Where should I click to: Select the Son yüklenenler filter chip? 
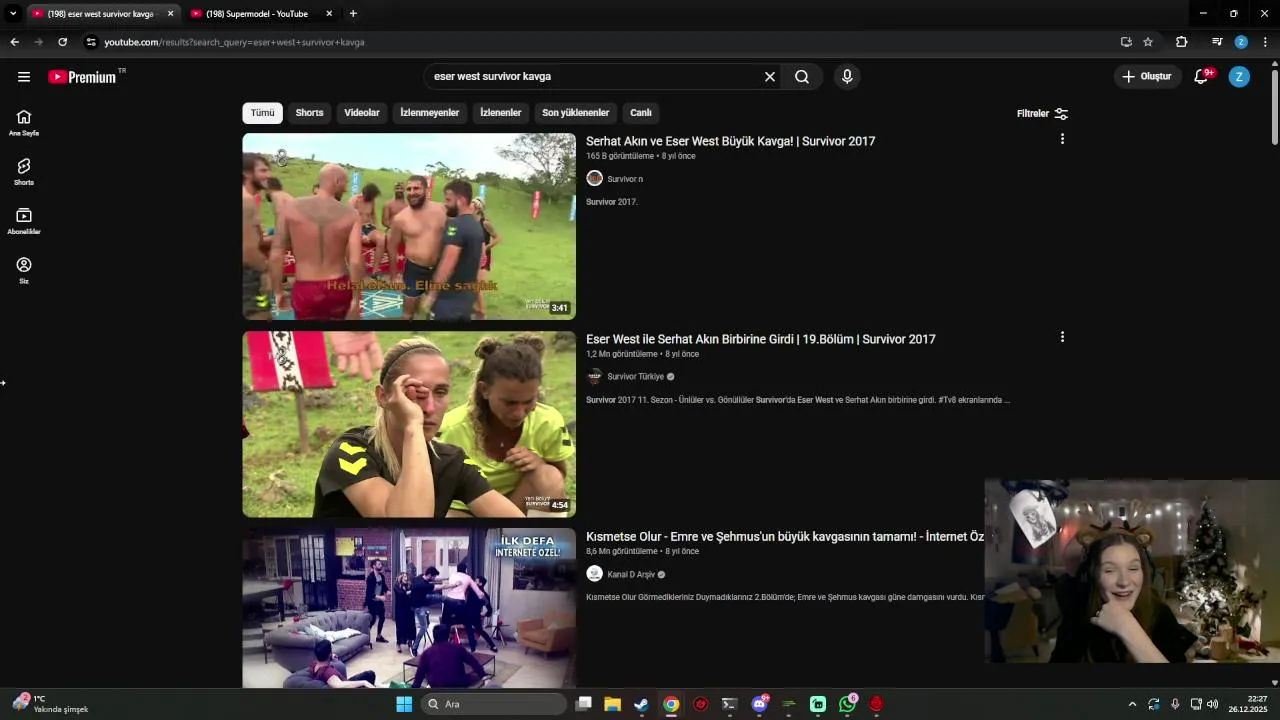[576, 113]
